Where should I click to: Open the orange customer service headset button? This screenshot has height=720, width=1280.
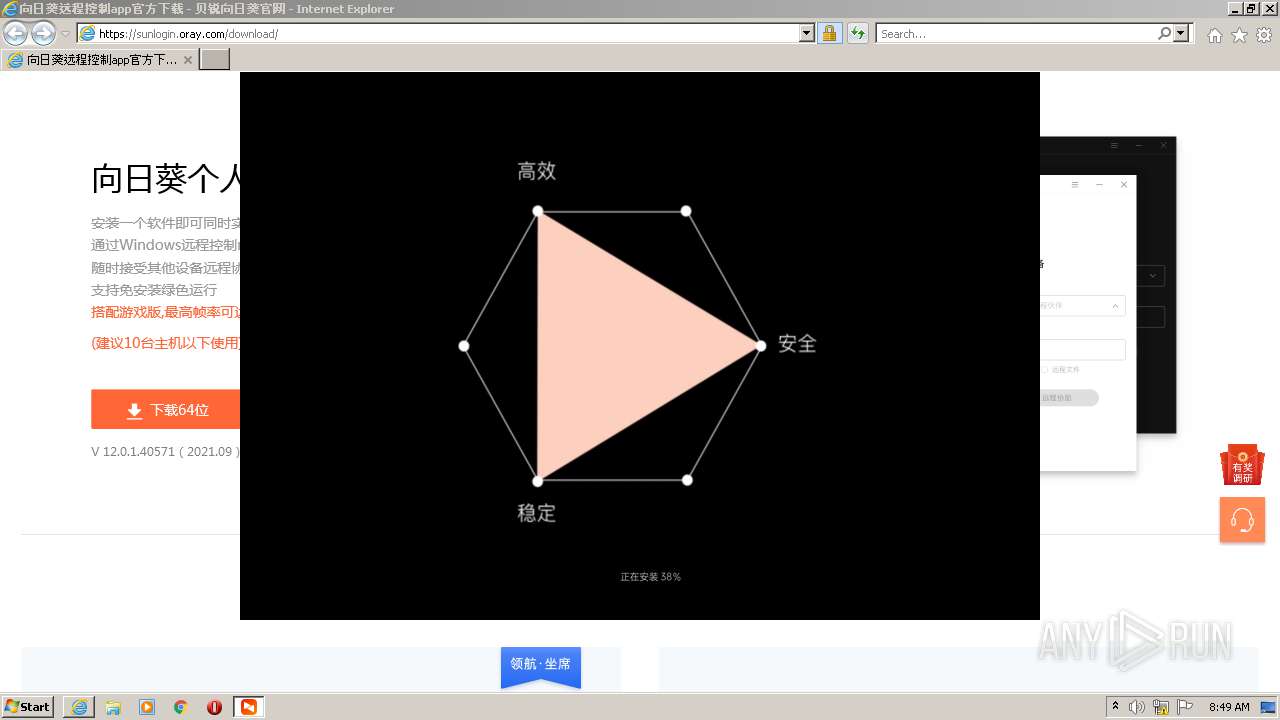1242,520
